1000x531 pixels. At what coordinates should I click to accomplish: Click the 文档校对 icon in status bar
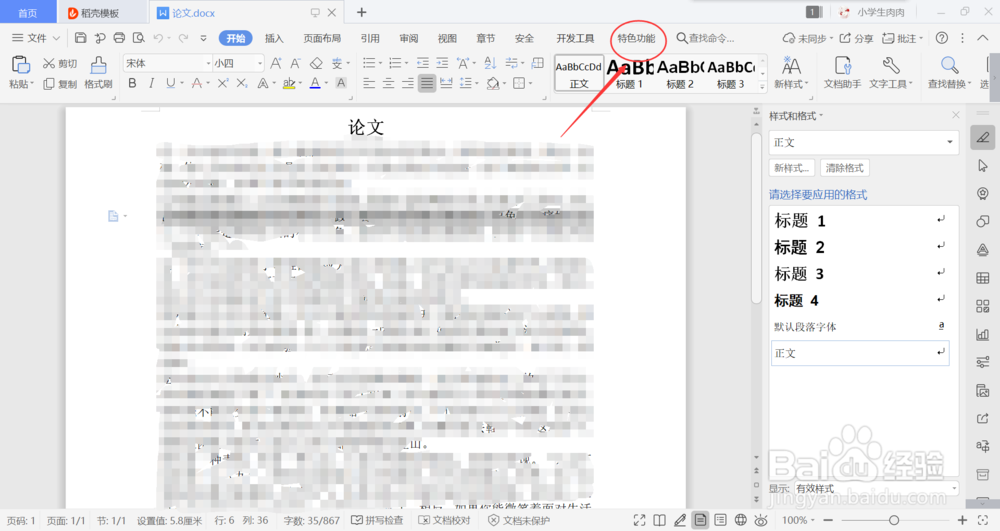(444, 520)
